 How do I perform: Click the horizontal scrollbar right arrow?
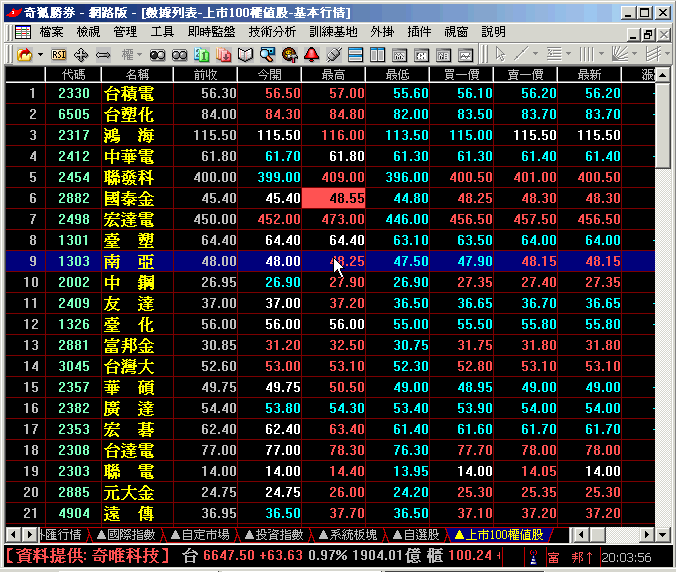[x=646, y=535]
